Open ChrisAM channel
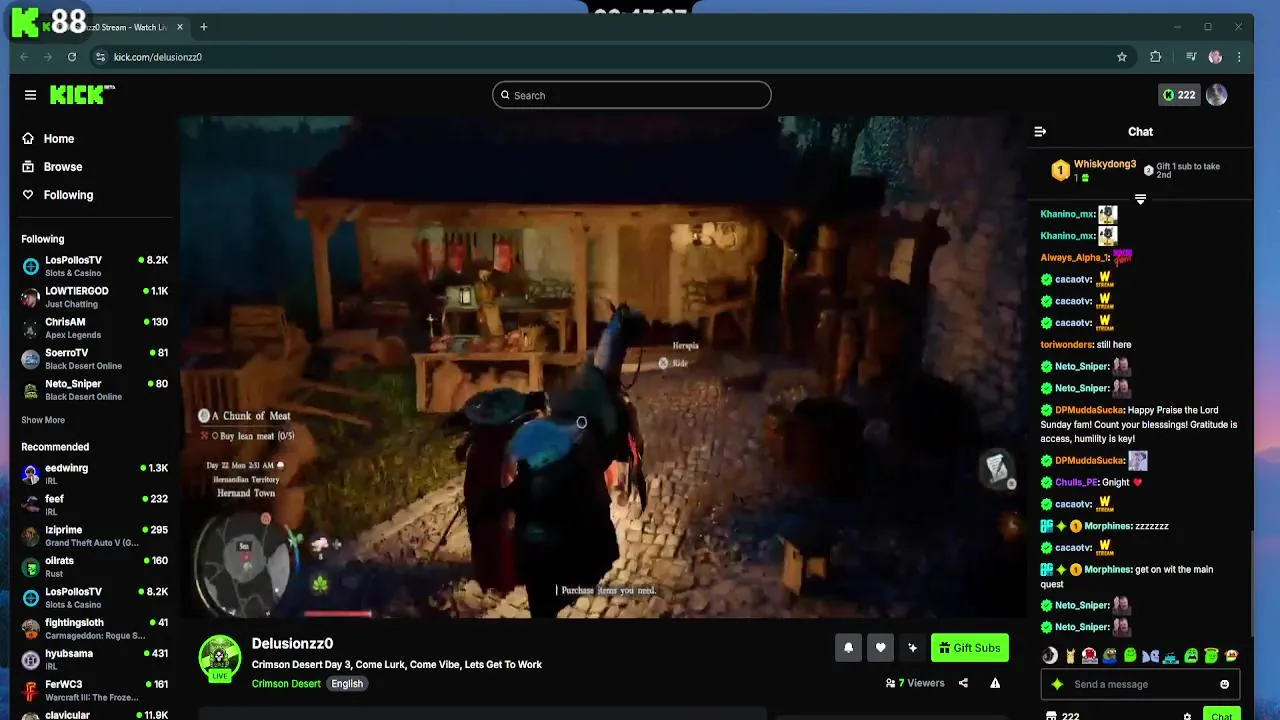 (x=94, y=328)
